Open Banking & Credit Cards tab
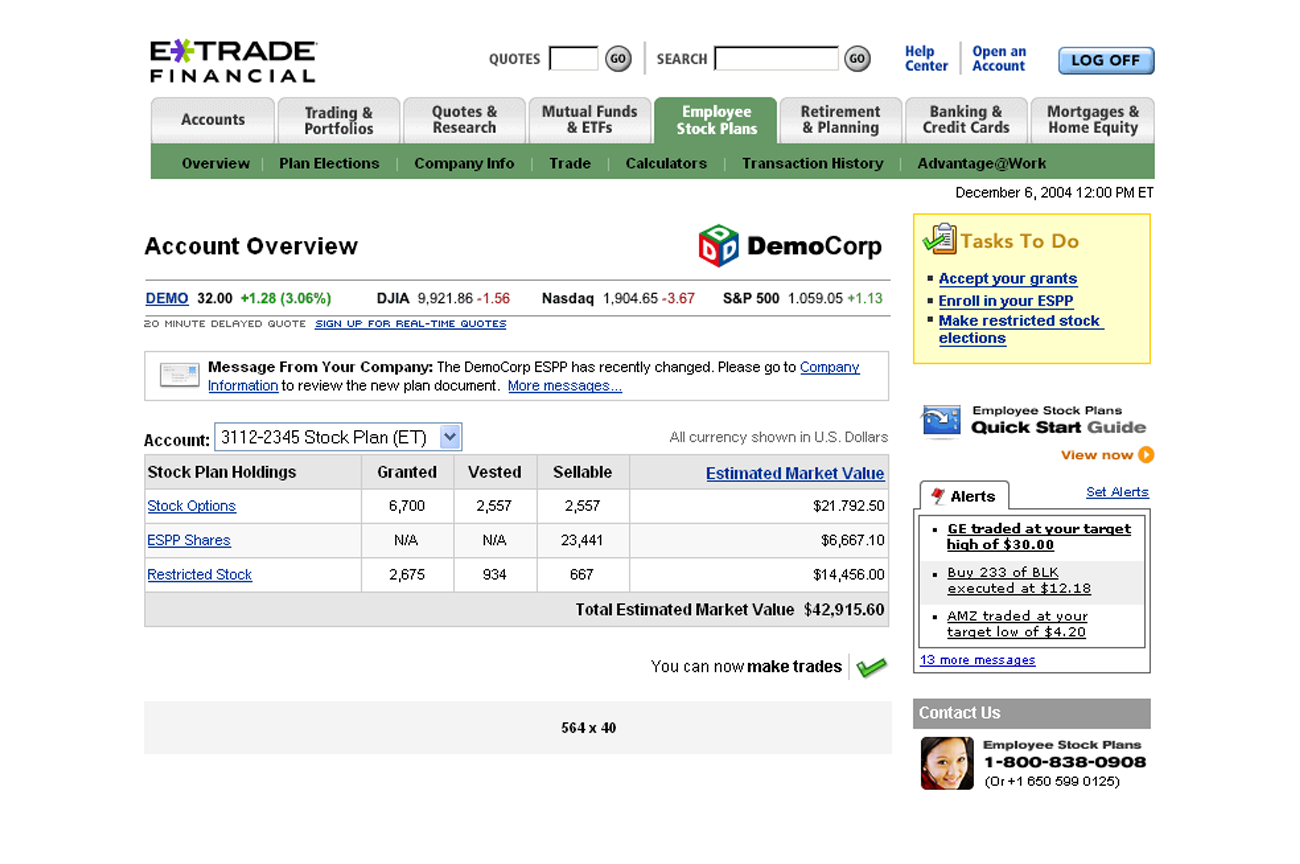 tap(966, 120)
